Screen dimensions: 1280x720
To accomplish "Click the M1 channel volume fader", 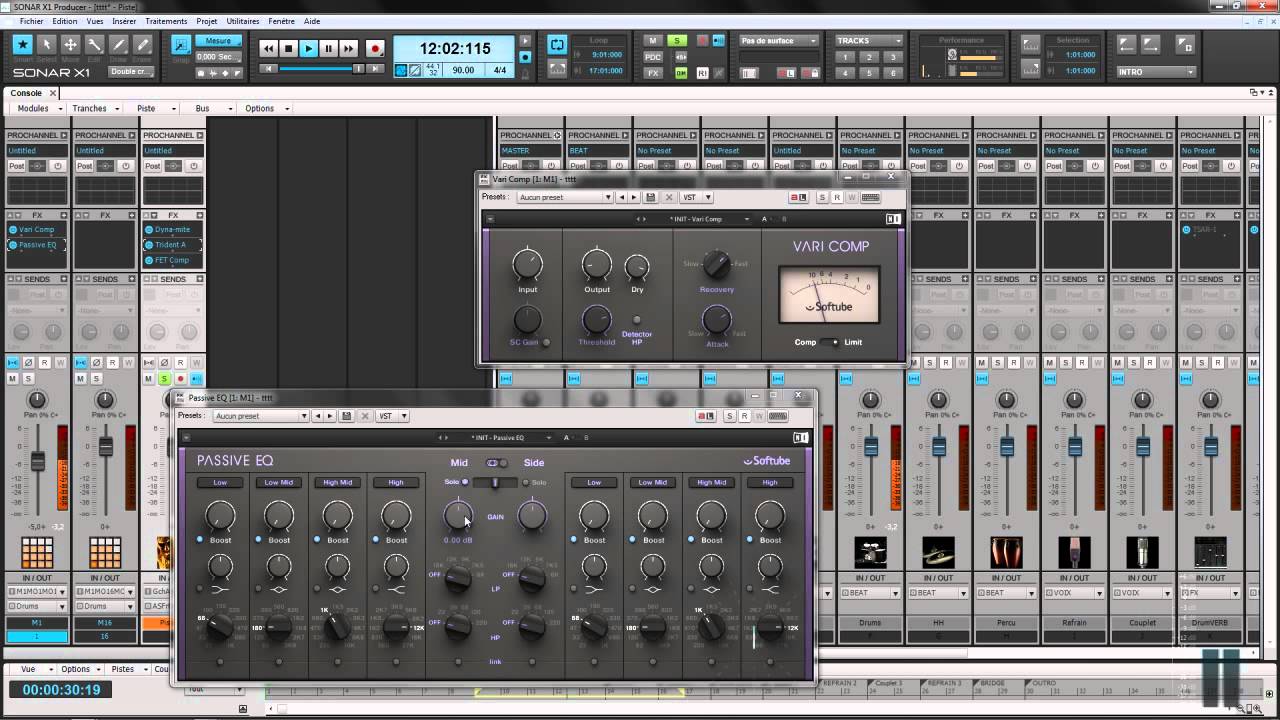I will coord(38,461).
